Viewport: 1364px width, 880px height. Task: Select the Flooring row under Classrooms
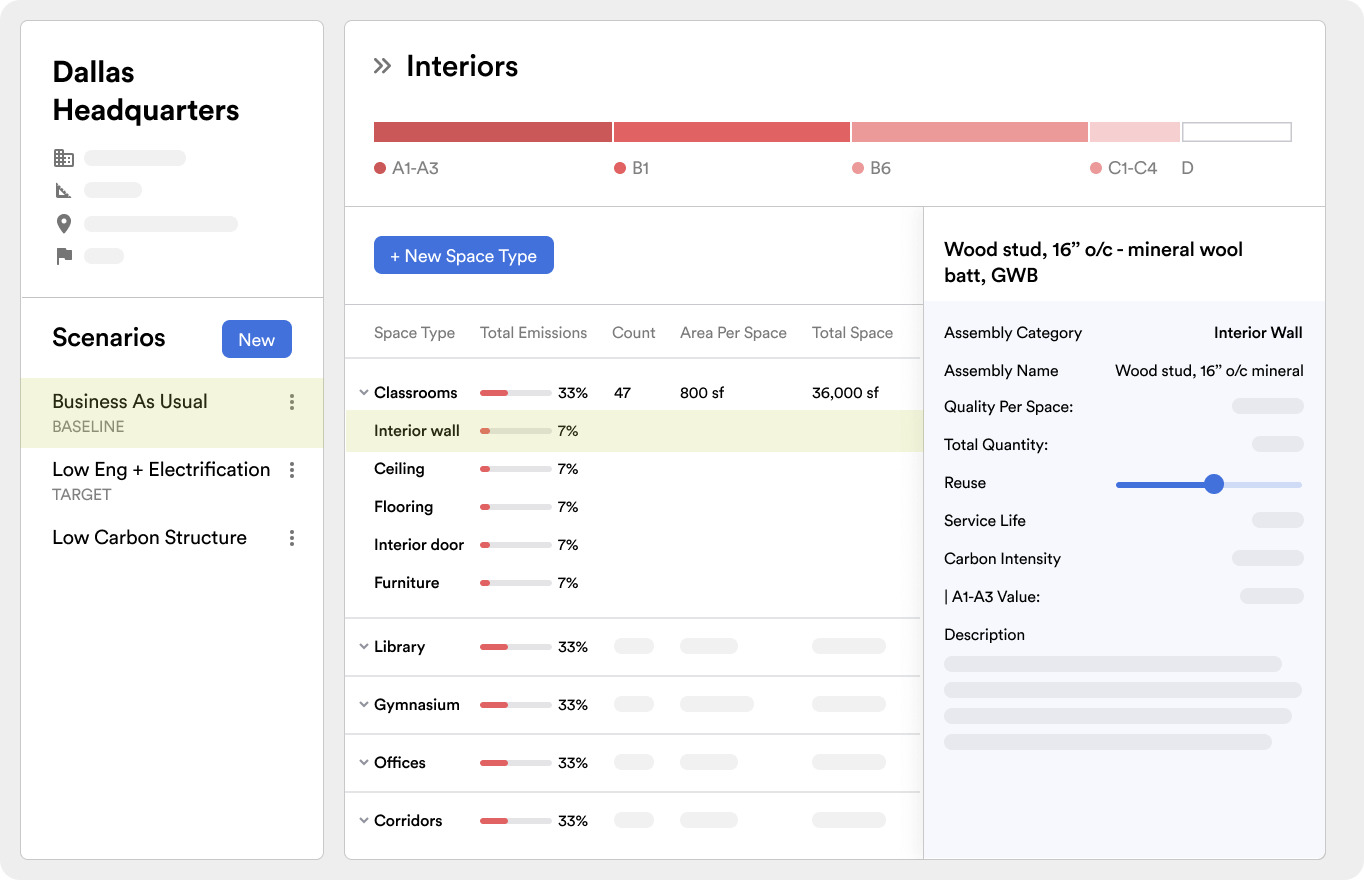pyautogui.click(x=403, y=507)
